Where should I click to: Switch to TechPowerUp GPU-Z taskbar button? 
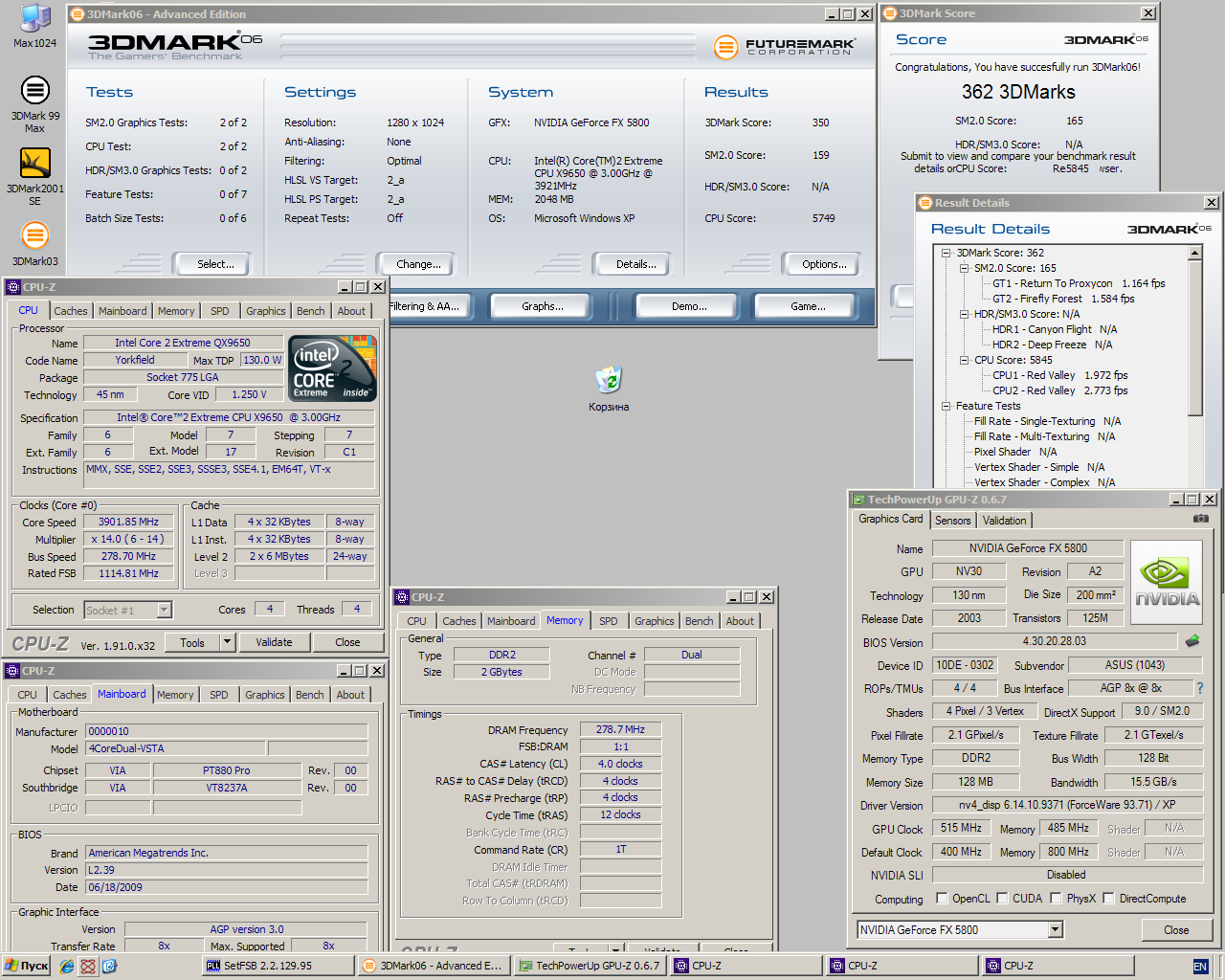[x=590, y=966]
